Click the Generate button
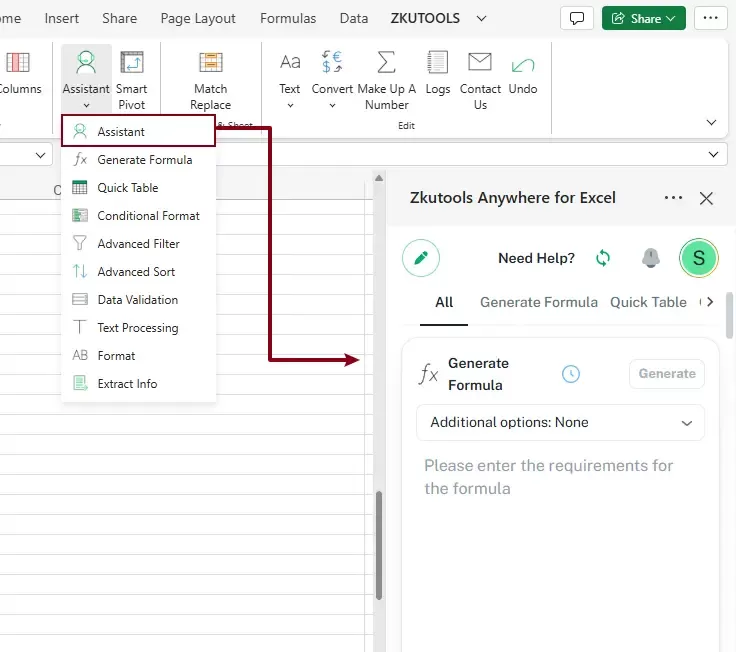This screenshot has width=736, height=652. (667, 374)
